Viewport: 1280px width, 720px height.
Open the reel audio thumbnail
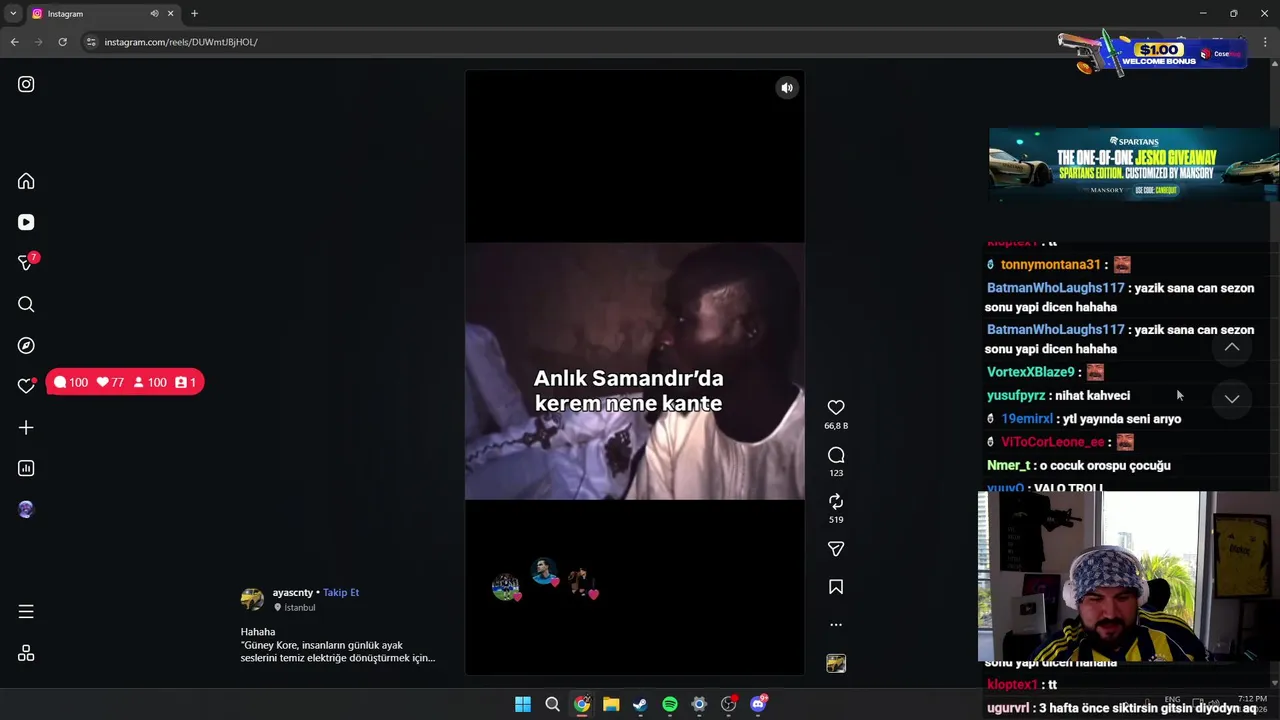(x=836, y=663)
